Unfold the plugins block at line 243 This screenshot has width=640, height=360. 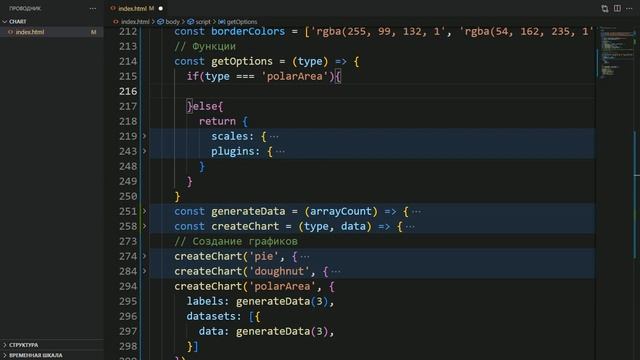[144, 151]
